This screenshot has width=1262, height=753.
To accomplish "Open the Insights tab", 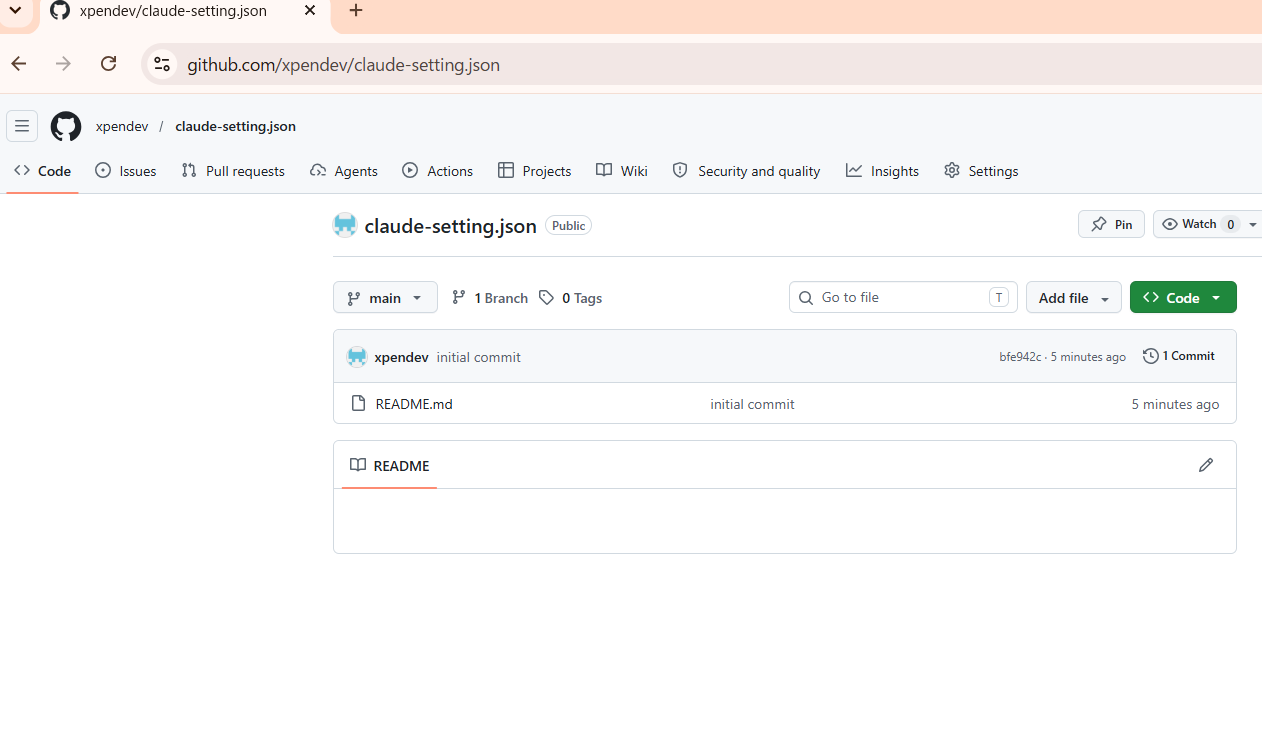I will (x=882, y=171).
